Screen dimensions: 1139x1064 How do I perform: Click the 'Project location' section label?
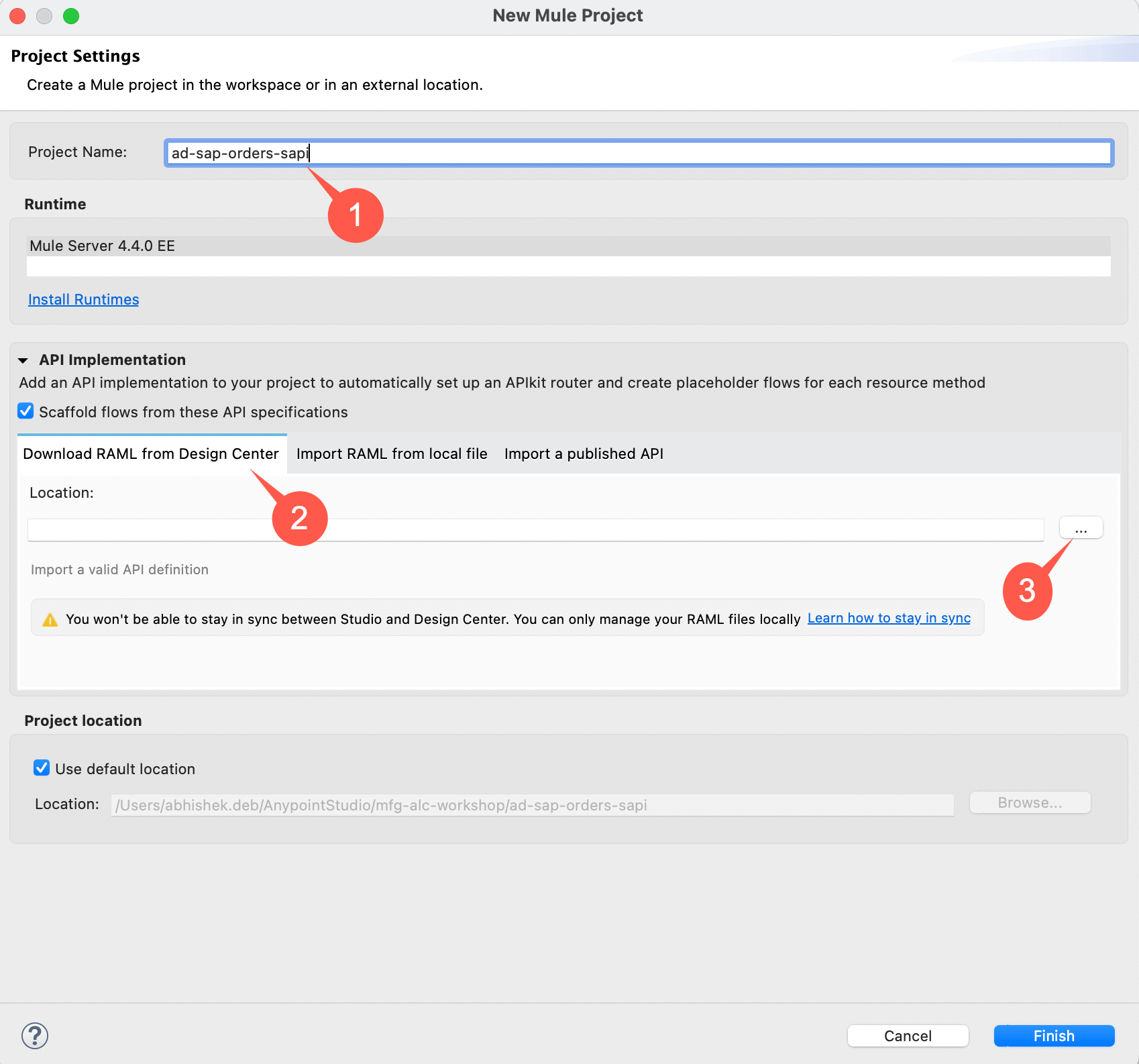[83, 721]
